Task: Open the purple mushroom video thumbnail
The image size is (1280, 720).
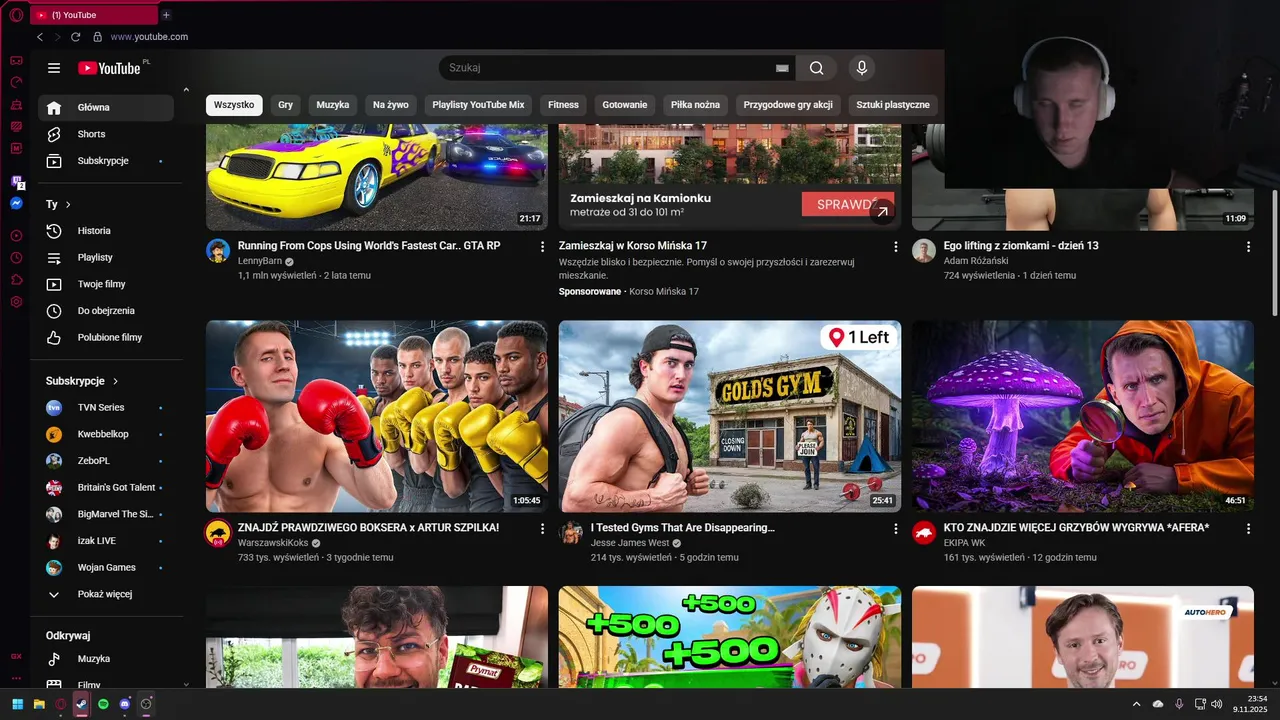Action: click(1083, 416)
